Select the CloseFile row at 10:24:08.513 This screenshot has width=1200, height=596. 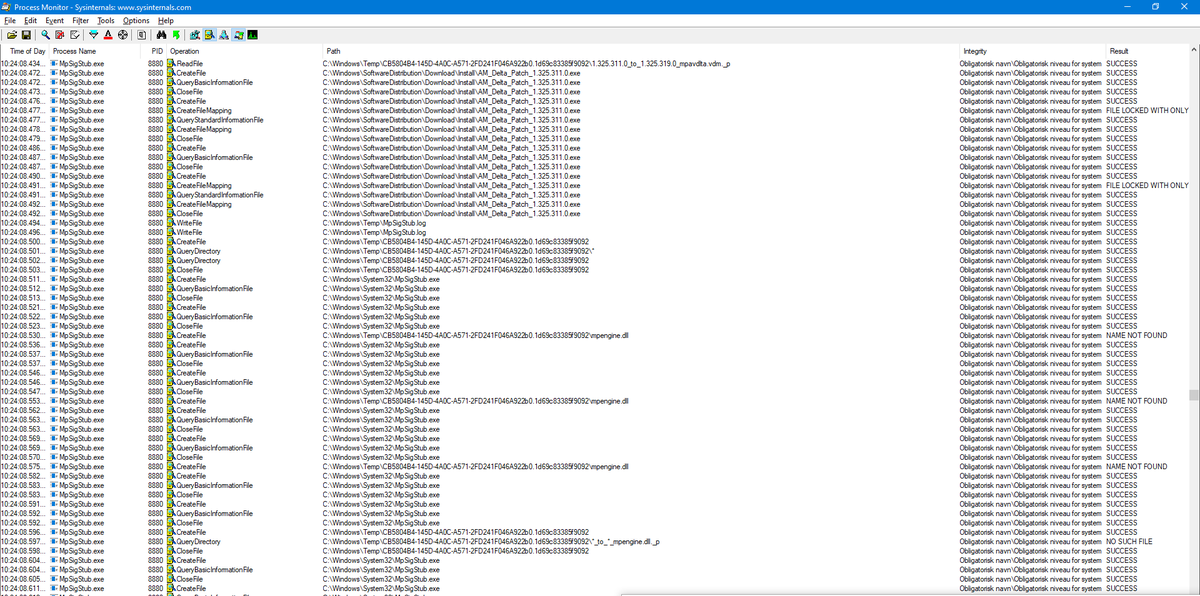(x=595, y=297)
